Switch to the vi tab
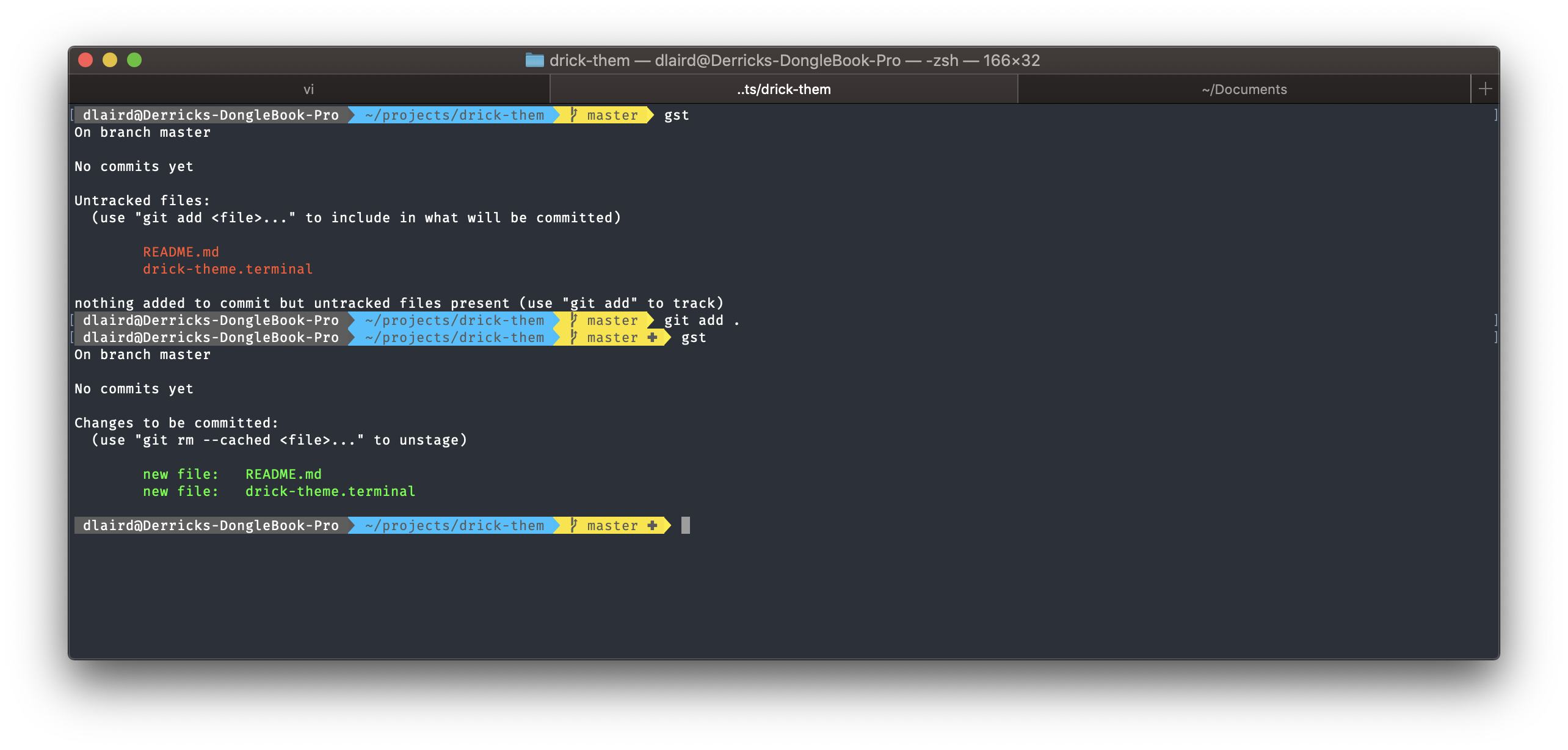1568x750 pixels. coord(309,89)
